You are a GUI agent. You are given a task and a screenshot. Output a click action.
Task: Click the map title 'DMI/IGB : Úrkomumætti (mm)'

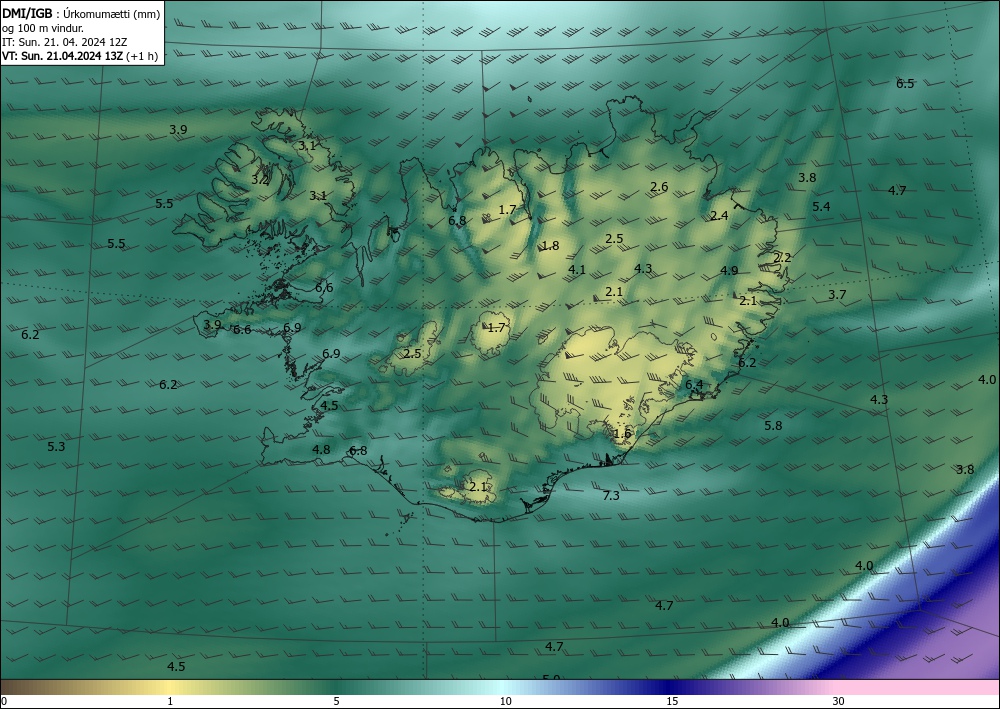coord(81,14)
